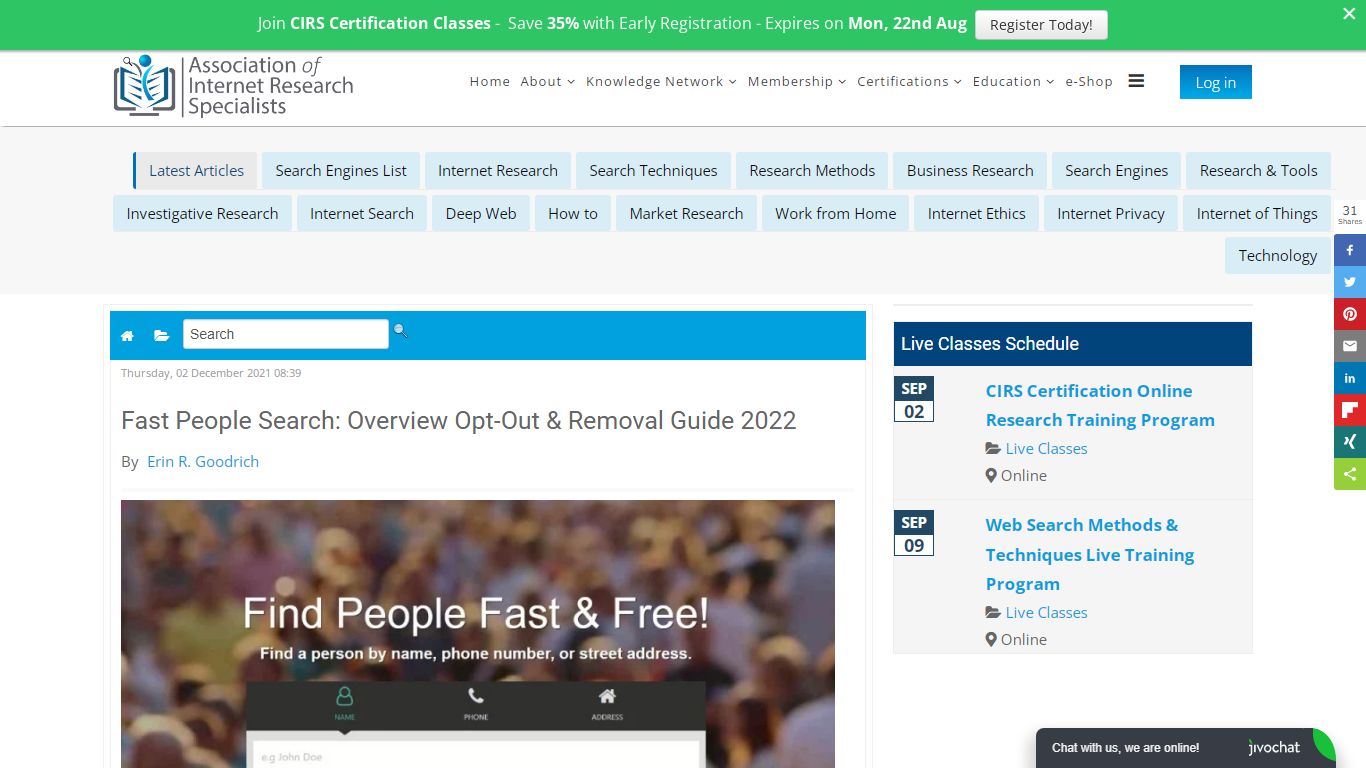Screen dimensions: 1366x768
Task: Open the Business Research category
Action: click(970, 170)
